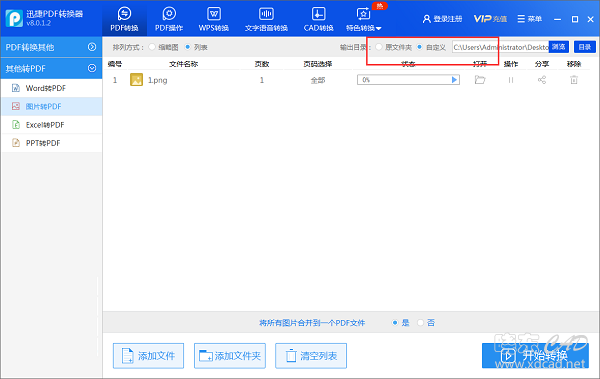Start conversion with progress bar play arrow
This screenshot has width=600, height=379.
tap(454, 80)
